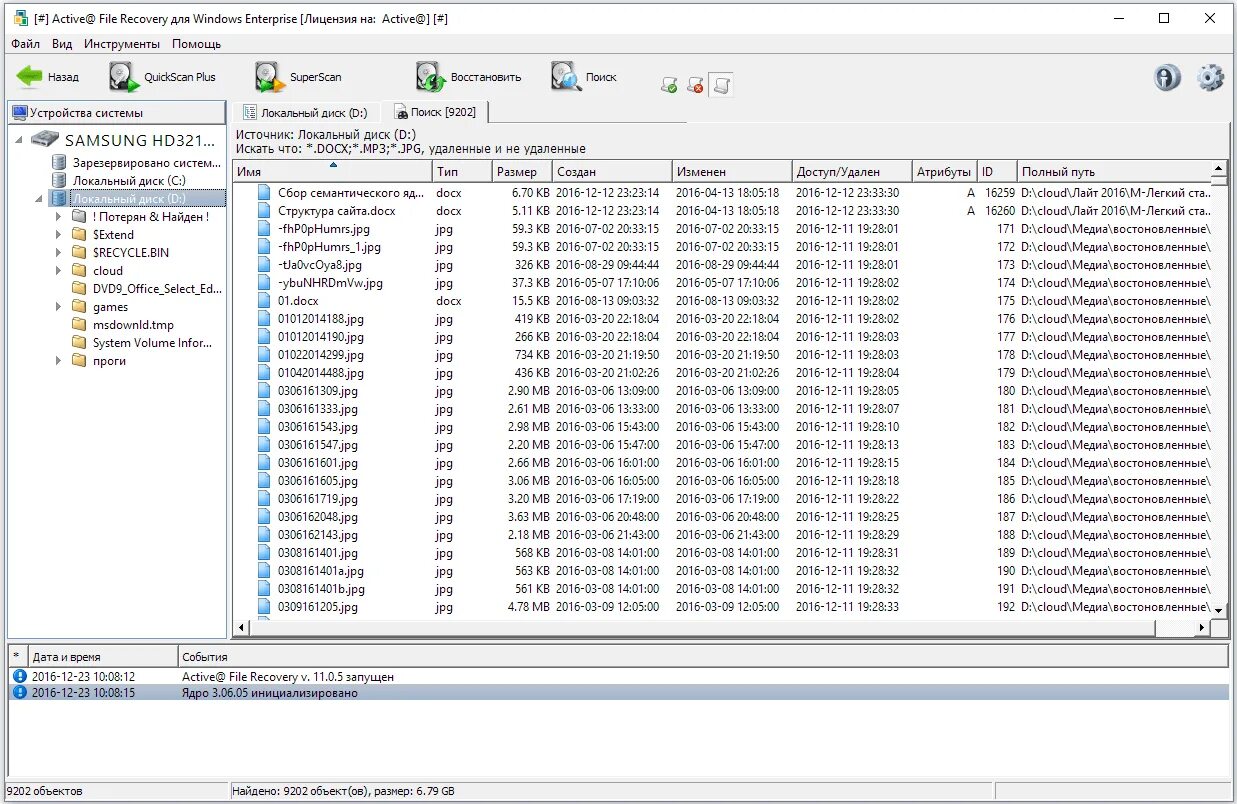1237x804 pixels.
Task: Click the green Назад back arrow
Action: pyautogui.click(x=30, y=77)
